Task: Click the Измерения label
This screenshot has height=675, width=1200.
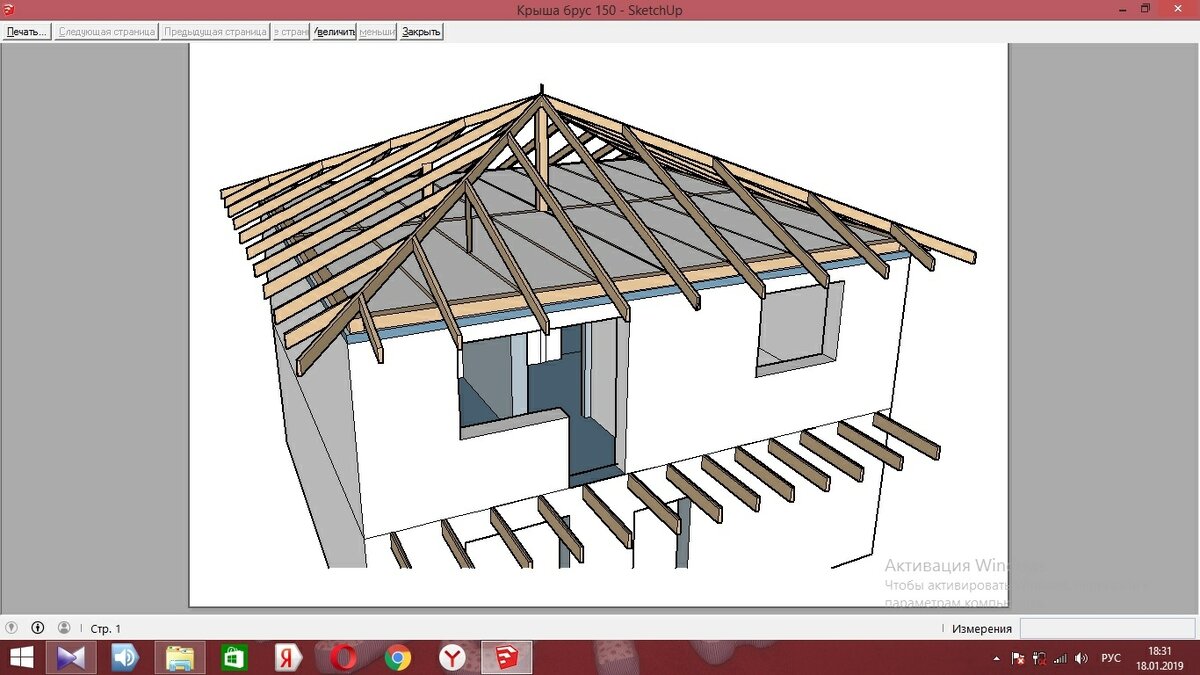Action: coord(981,629)
